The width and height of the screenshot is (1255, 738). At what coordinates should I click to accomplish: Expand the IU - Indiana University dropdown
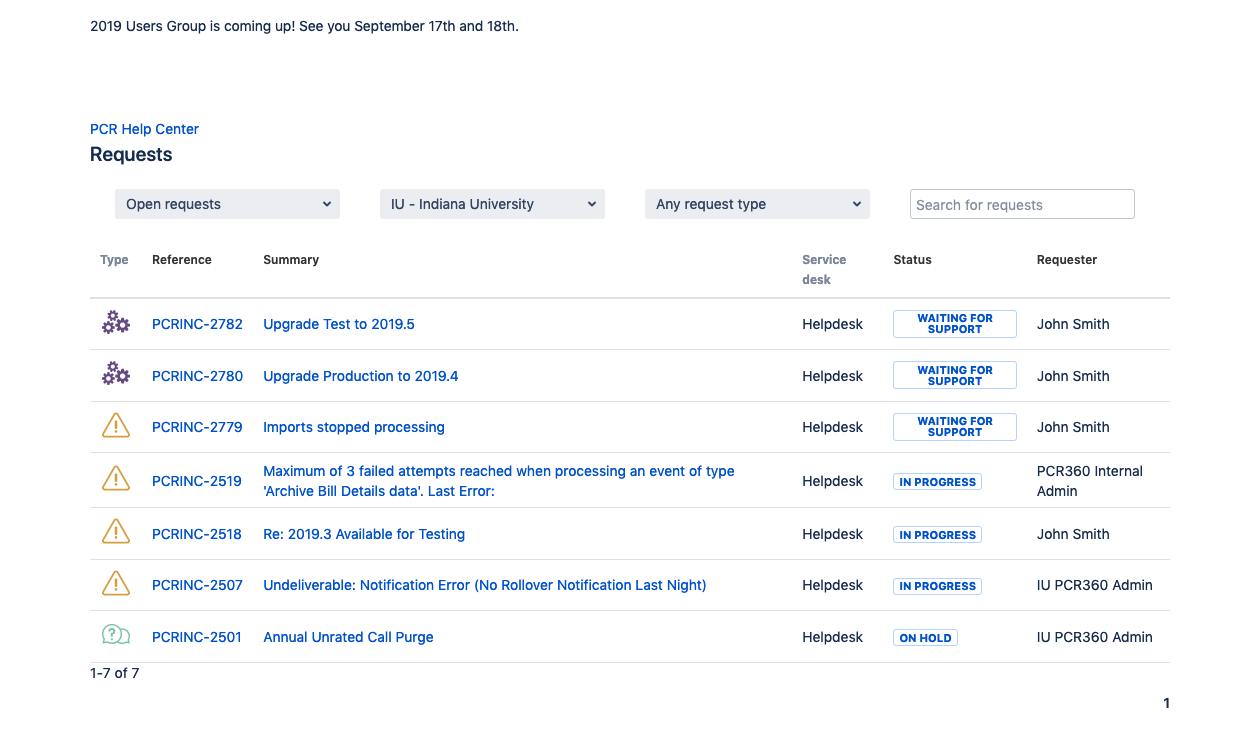click(492, 204)
